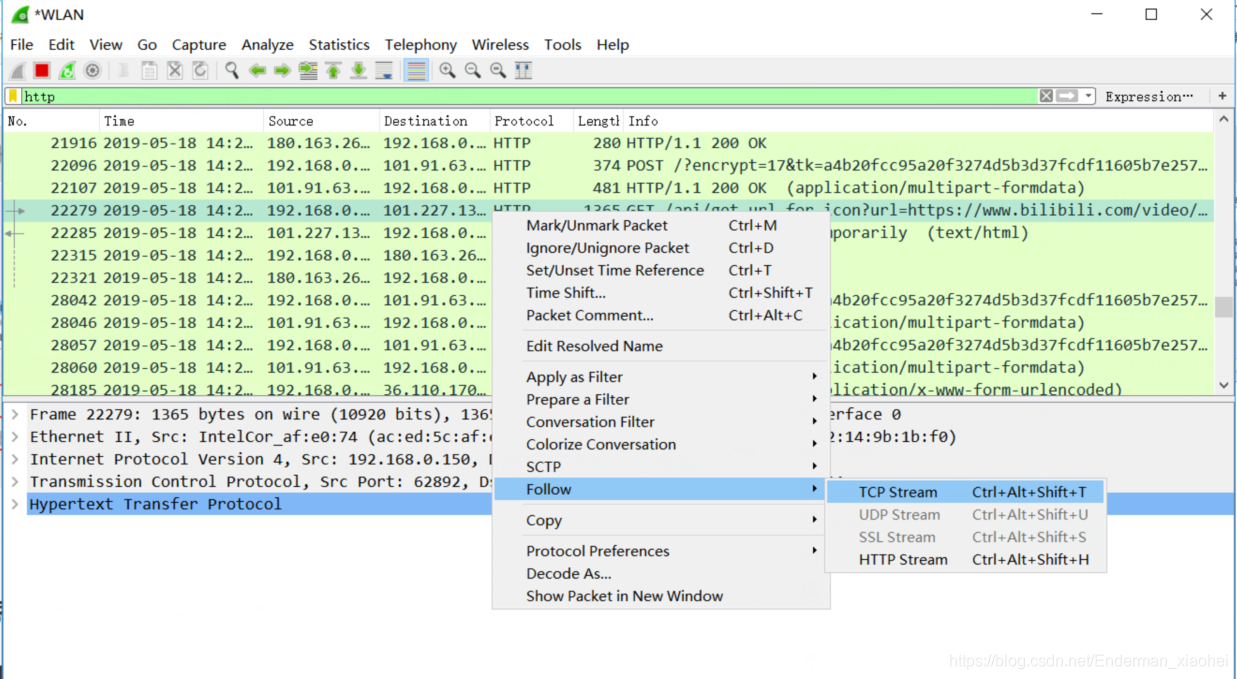Open the Capture menu
This screenshot has height=679, width=1237.
pos(199,45)
